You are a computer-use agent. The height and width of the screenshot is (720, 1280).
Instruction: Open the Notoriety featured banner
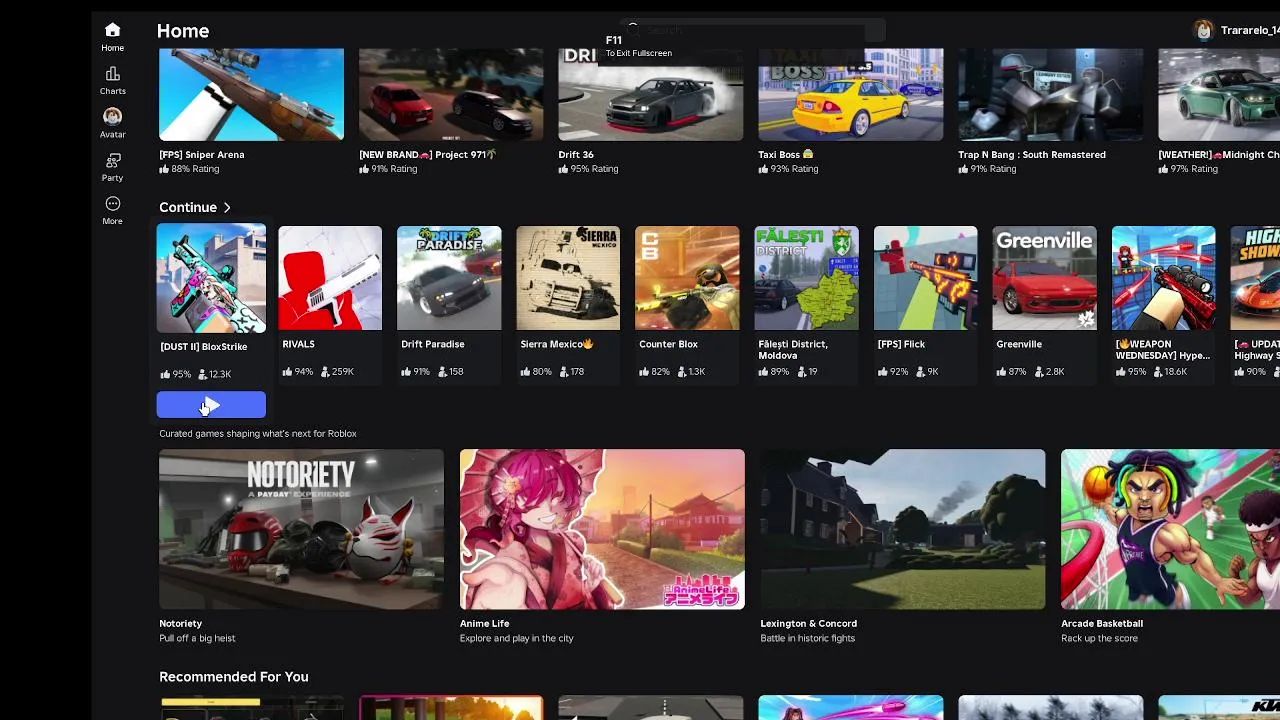(301, 529)
